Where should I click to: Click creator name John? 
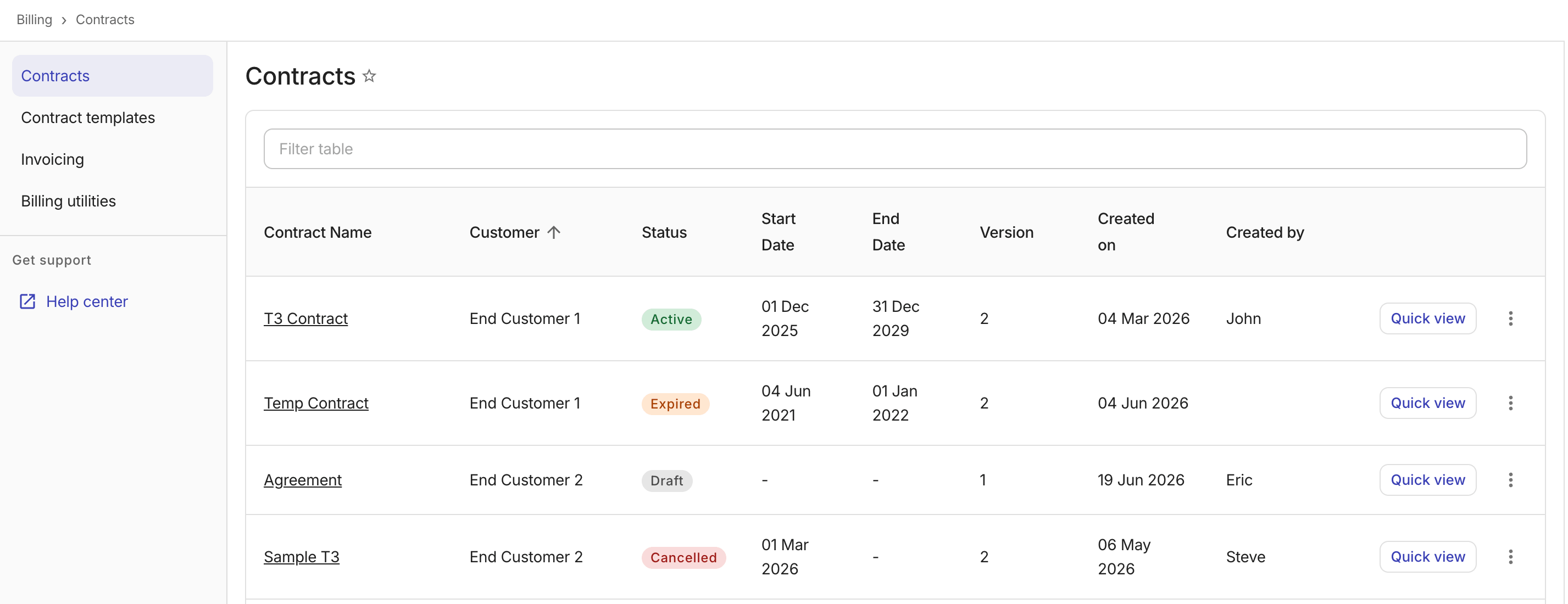pos(1243,318)
